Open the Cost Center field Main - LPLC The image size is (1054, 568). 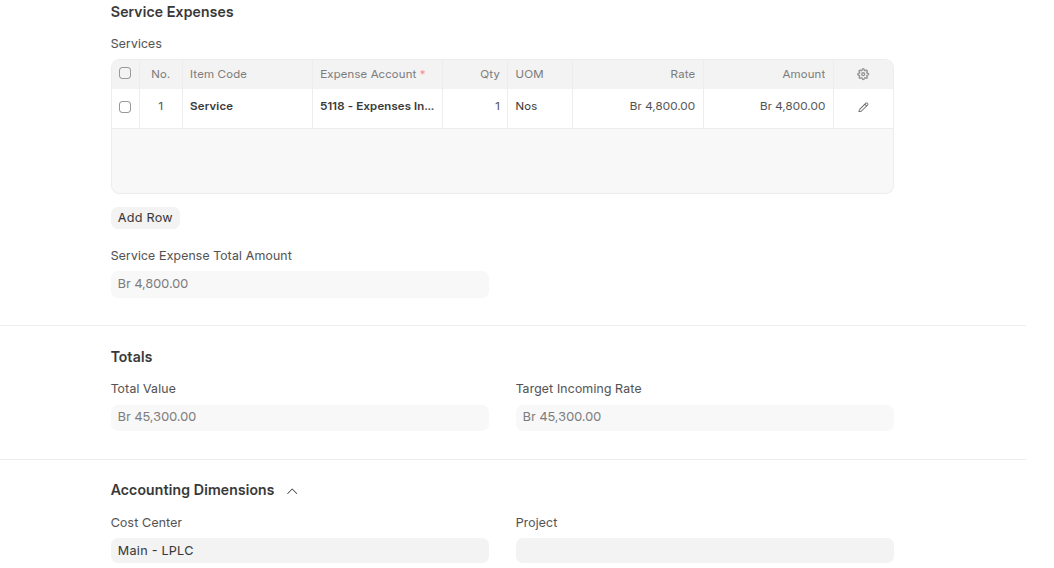pos(299,551)
